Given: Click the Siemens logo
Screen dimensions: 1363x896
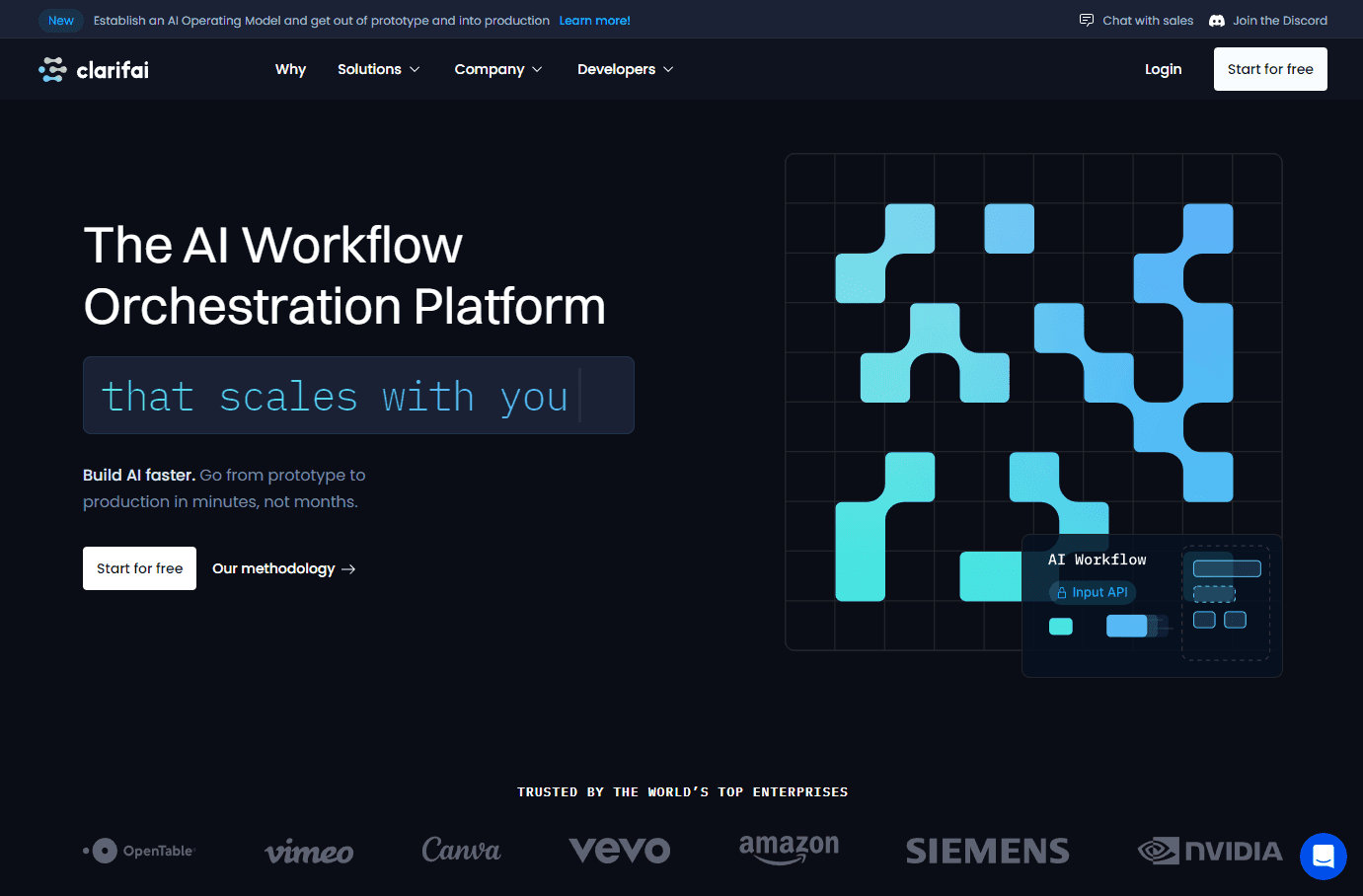Looking at the screenshot, I should click(988, 851).
